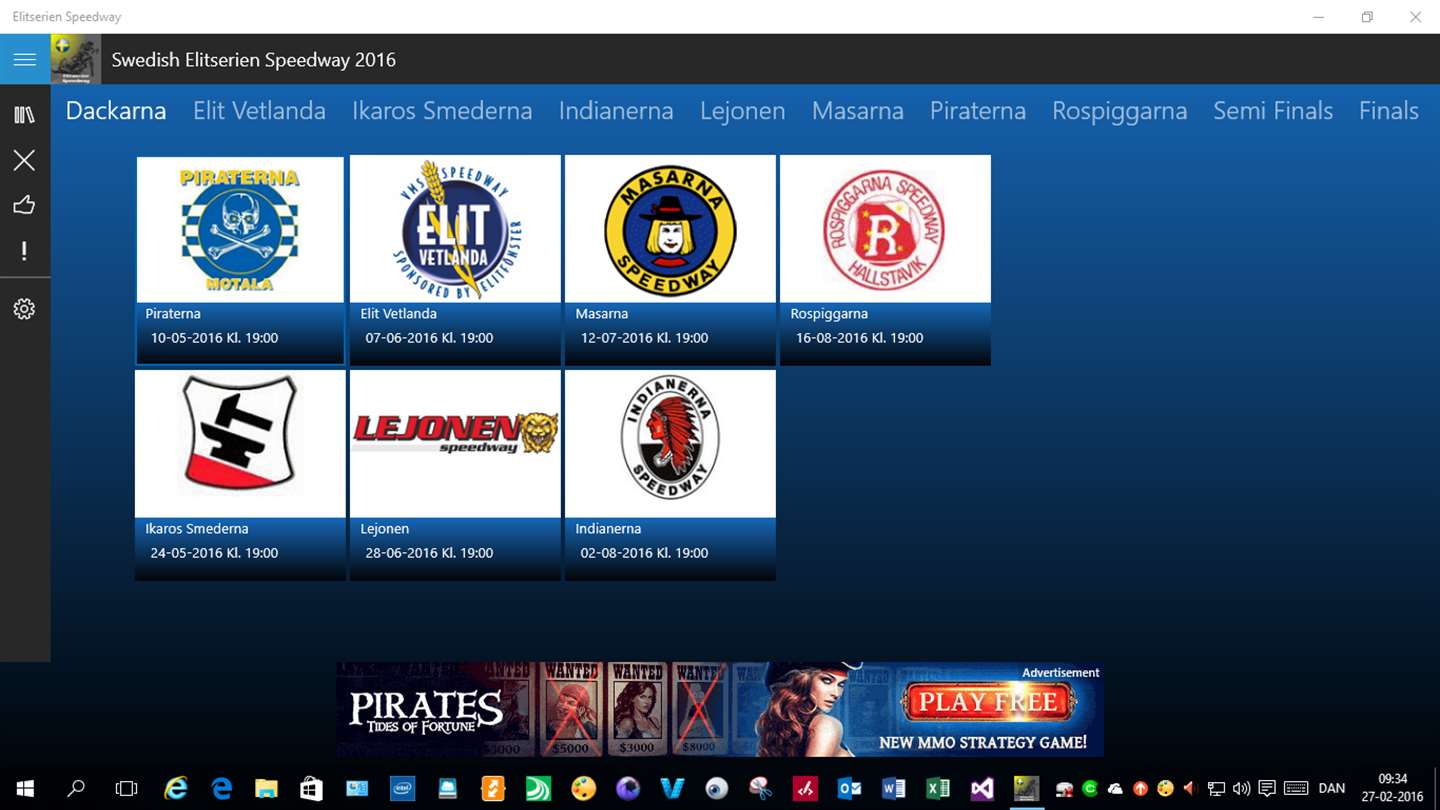Click the Elitserien Speedway app taskbar icon
The image size is (1440, 810).
tap(1027, 789)
